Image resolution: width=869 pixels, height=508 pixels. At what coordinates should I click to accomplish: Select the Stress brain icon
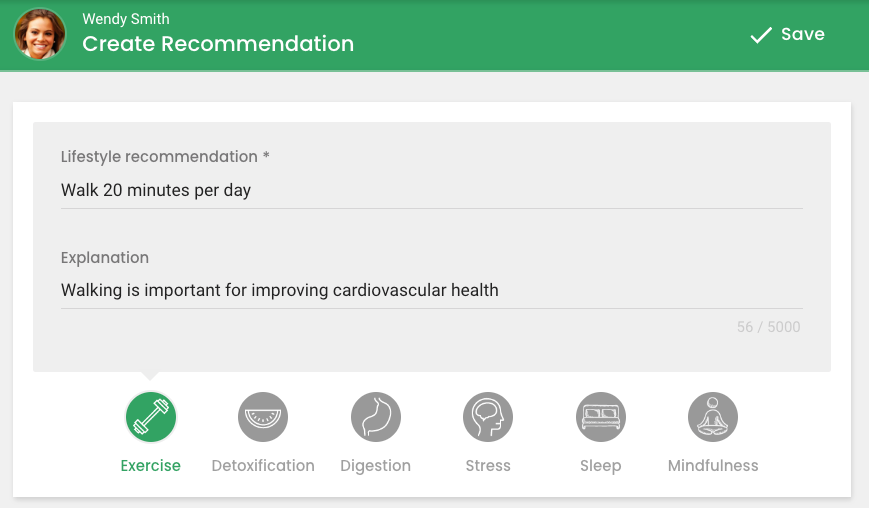pos(488,417)
